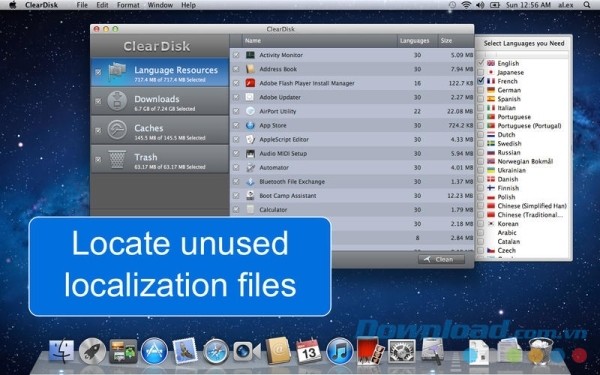The image size is (600, 375).
Task: Open the Window menu
Action: click(x=160, y=5)
